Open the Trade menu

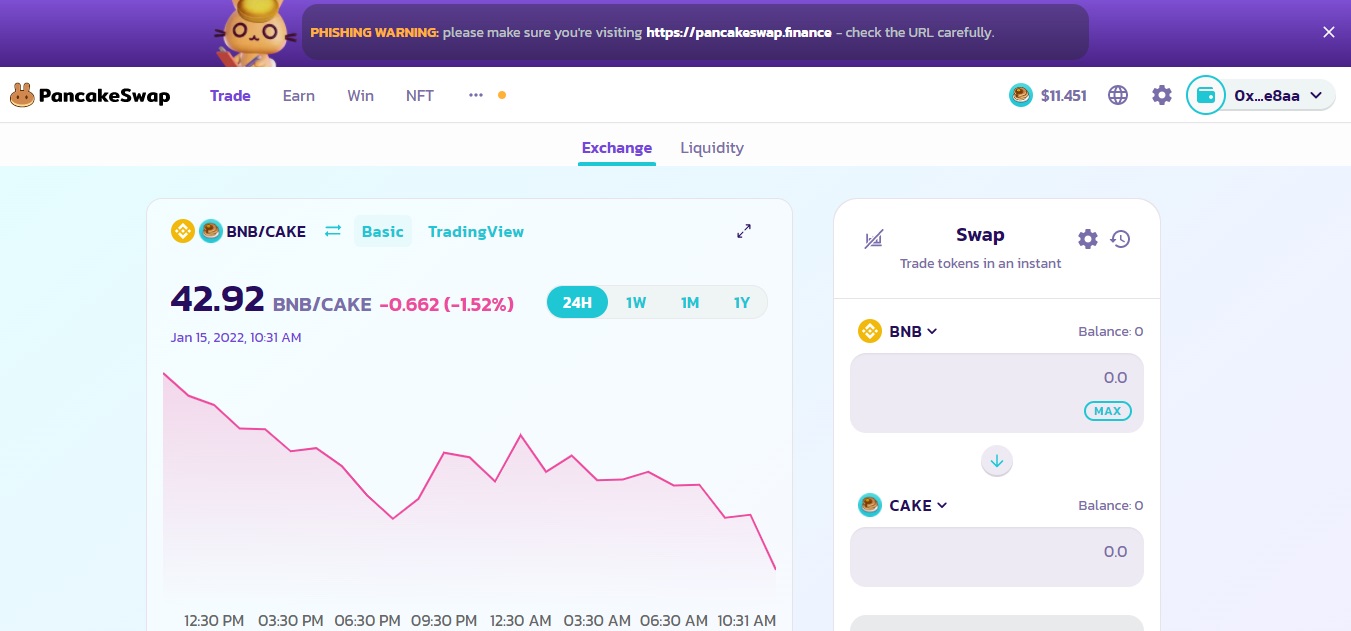pos(230,96)
